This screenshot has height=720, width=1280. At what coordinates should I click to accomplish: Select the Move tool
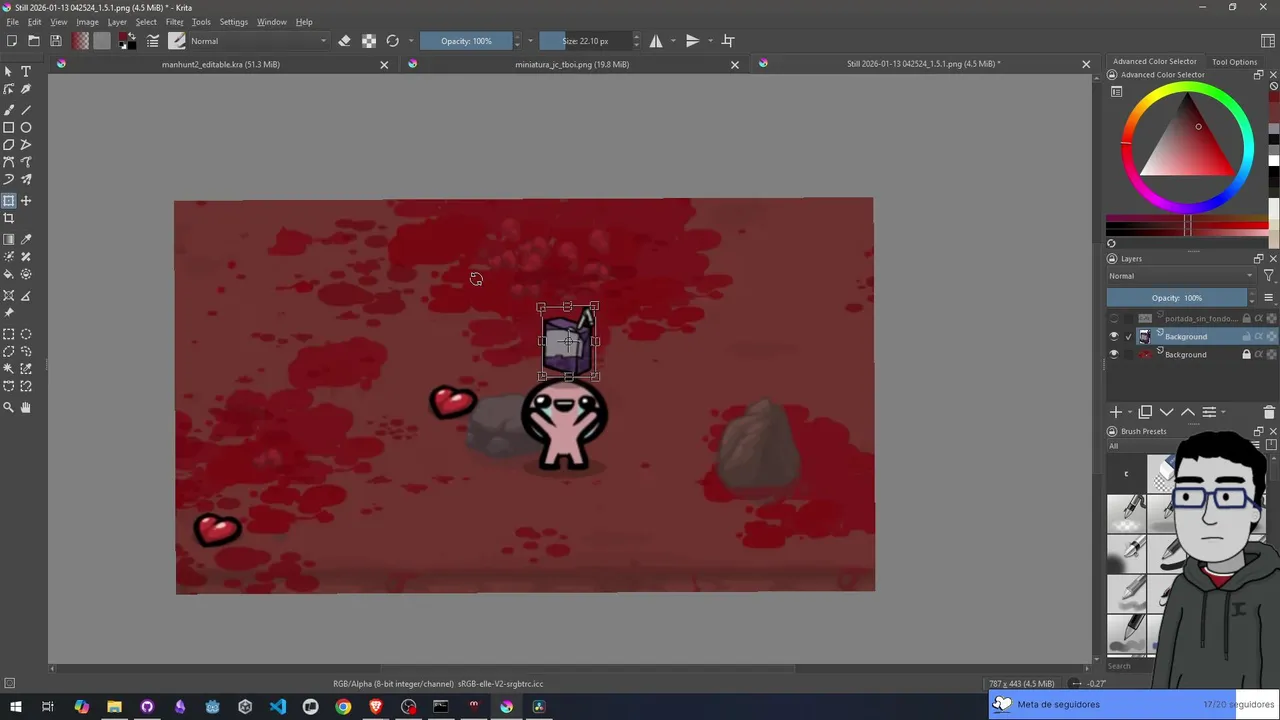[x=26, y=201]
